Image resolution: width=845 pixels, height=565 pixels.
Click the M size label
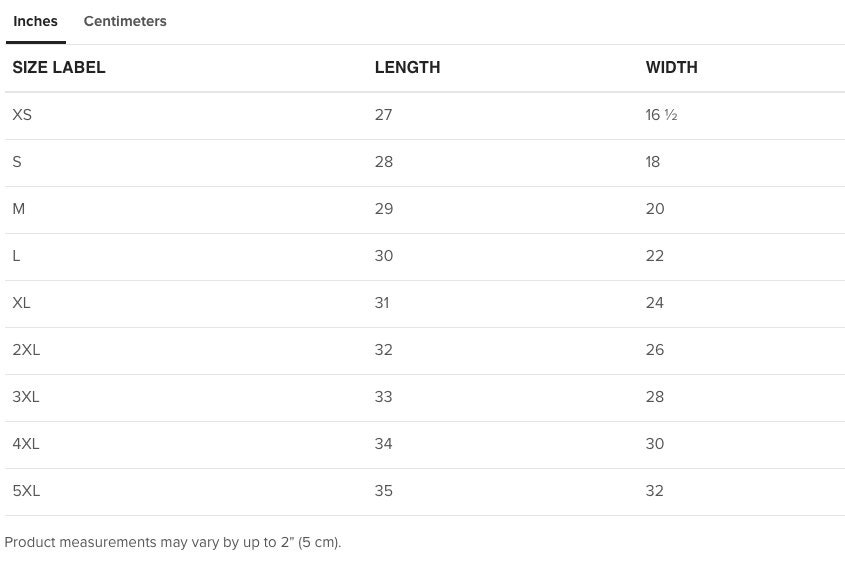pyautogui.click(x=19, y=209)
